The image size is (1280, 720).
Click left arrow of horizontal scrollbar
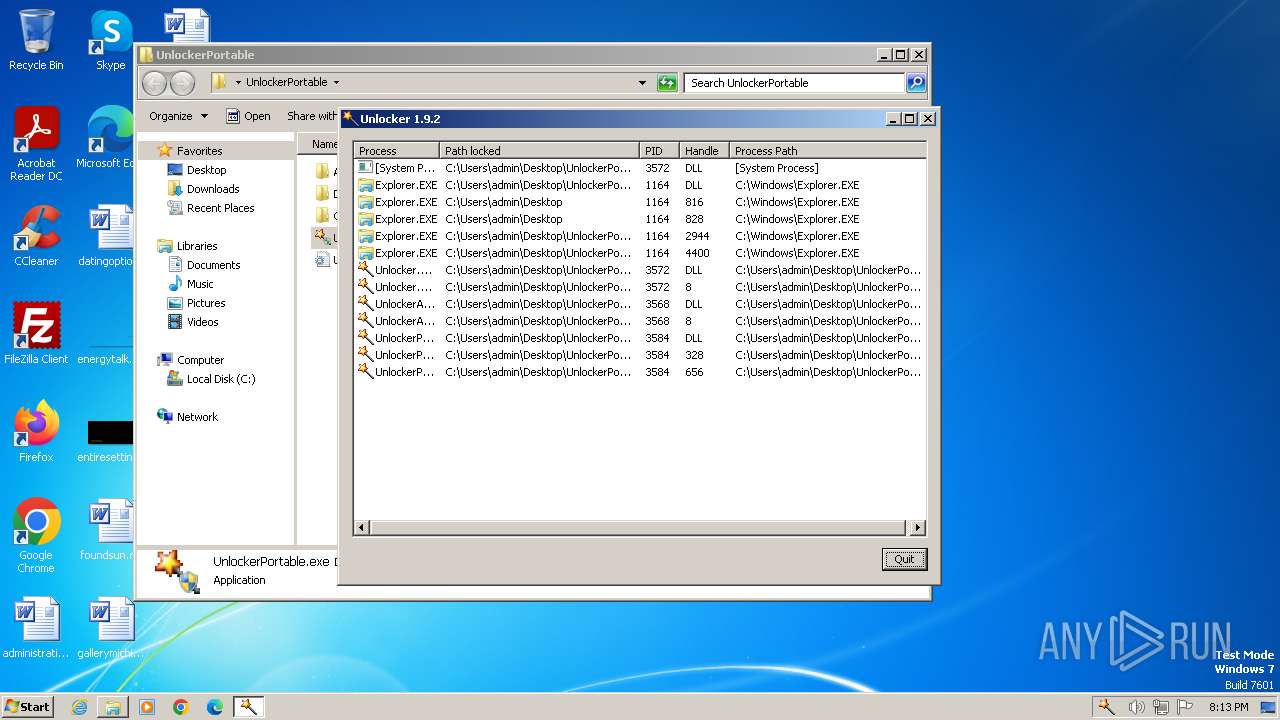pyautogui.click(x=362, y=527)
